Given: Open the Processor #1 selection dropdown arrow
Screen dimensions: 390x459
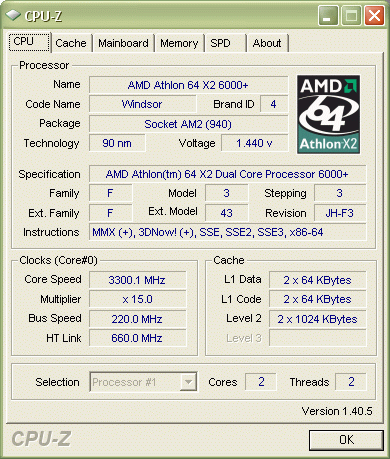Looking at the screenshot, I should (x=188, y=382).
